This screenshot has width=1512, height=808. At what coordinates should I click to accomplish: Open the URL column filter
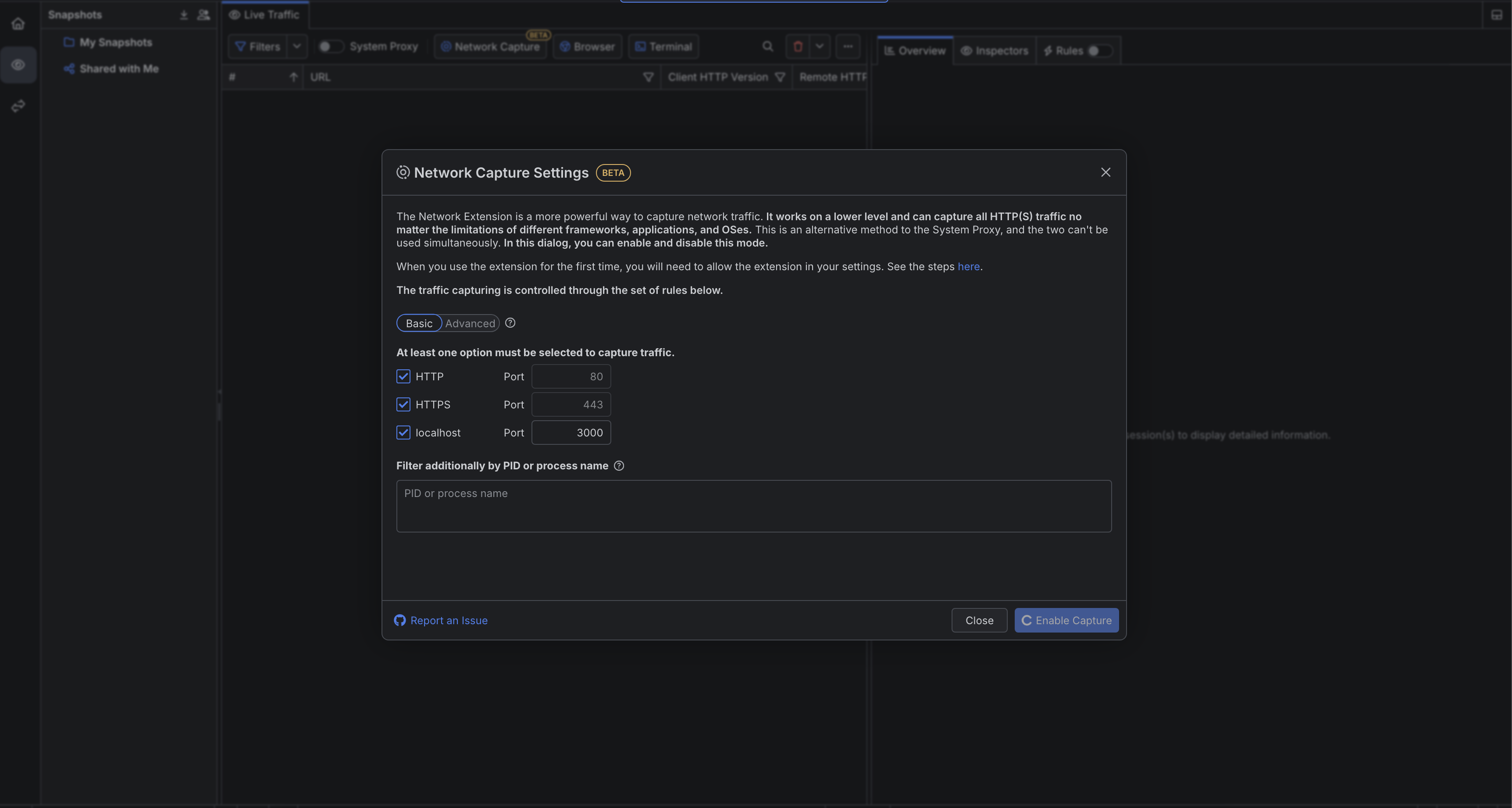point(648,77)
